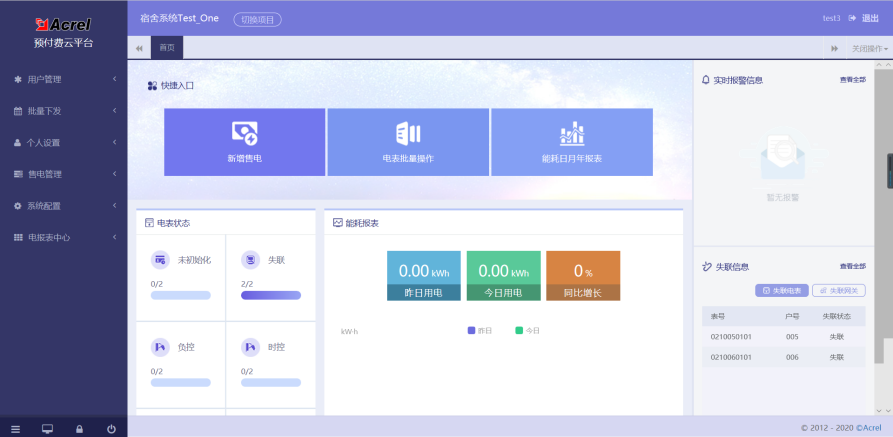The height and width of the screenshot is (437, 893).
Task: Open the 关闭操作 dropdown
Action: pyautogui.click(x=869, y=49)
